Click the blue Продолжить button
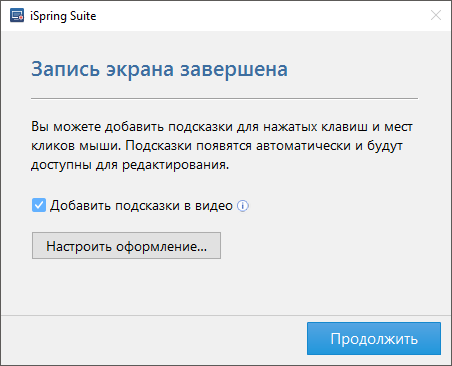The height and width of the screenshot is (366, 452). tap(374, 338)
